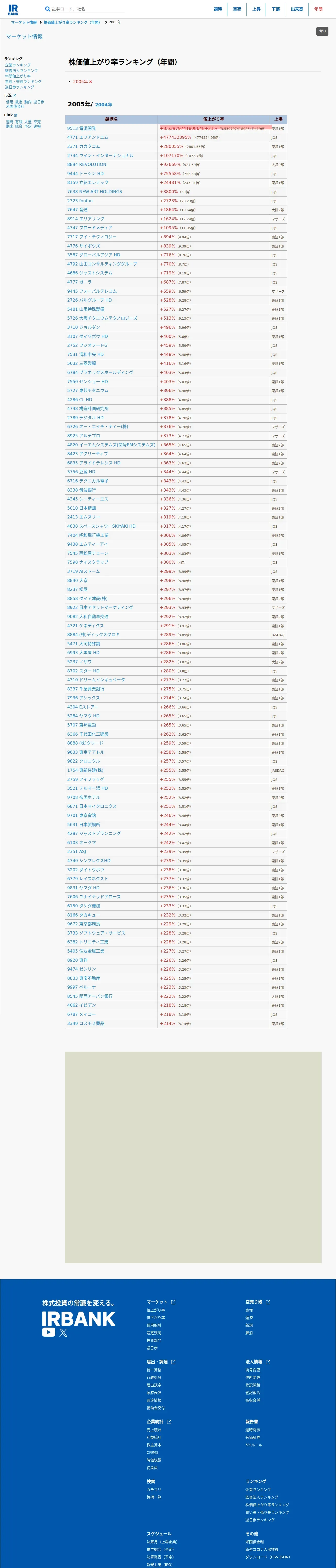Open the IRBANK X (Twitter) icon
The image size is (336, 1568).
click(63, 1333)
